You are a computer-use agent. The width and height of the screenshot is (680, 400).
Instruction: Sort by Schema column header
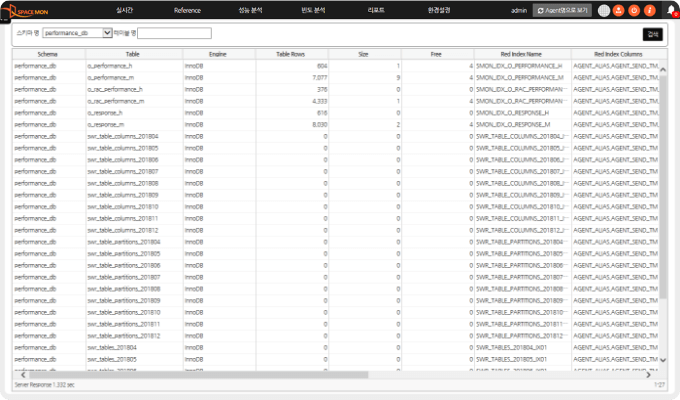pos(48,54)
